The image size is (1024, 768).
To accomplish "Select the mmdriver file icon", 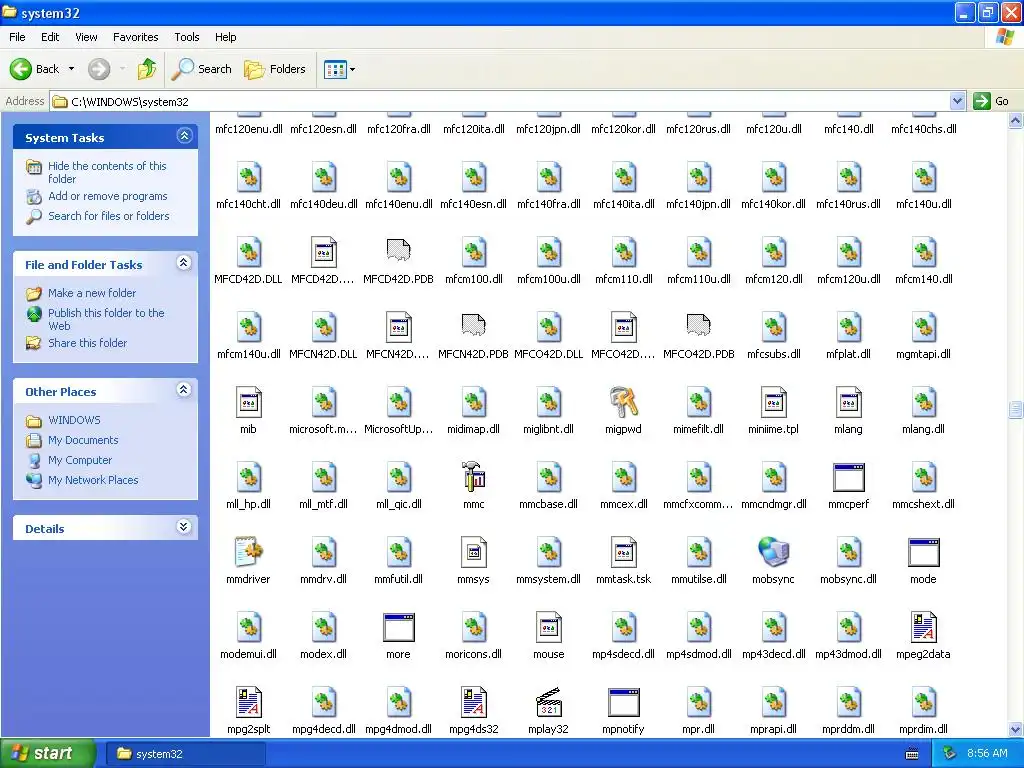I will (x=248, y=552).
